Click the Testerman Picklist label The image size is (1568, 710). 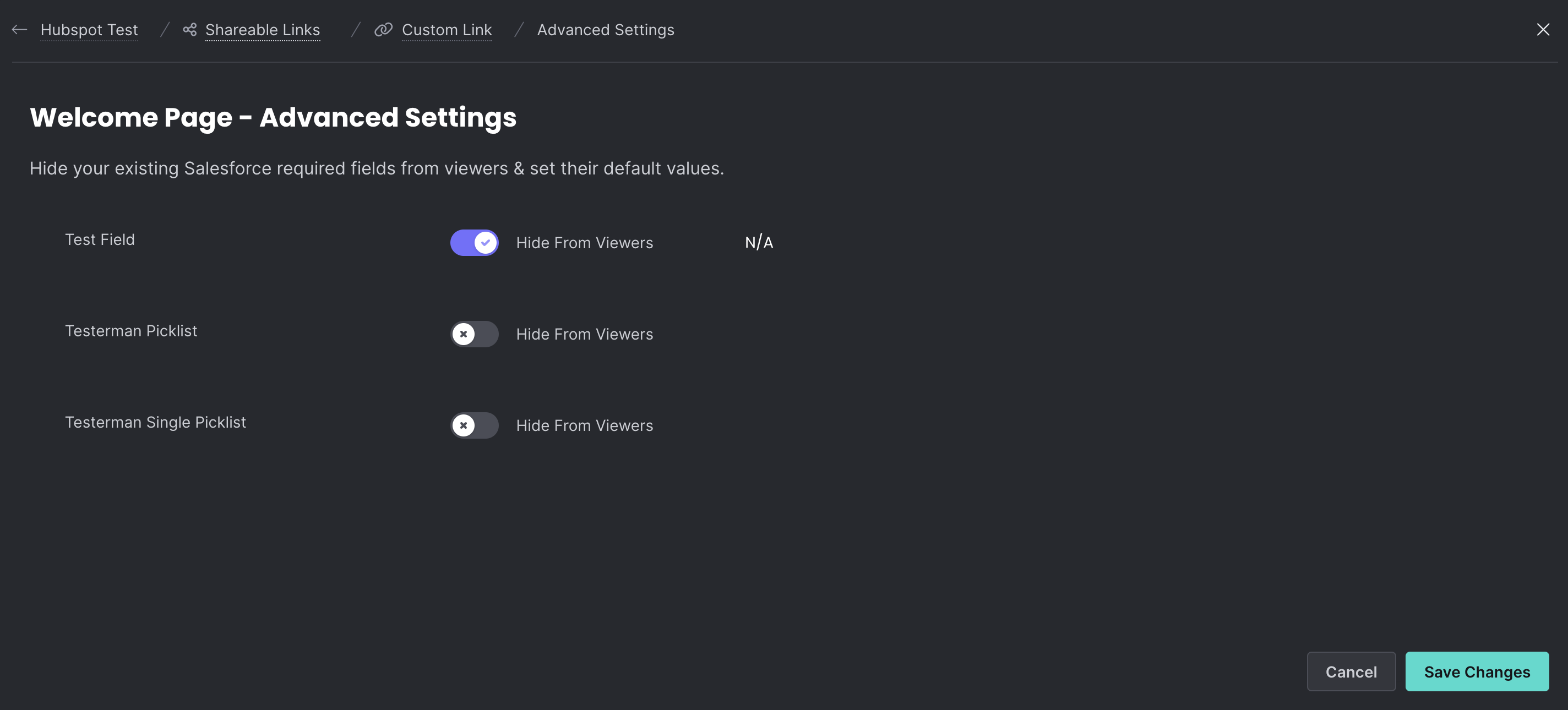click(x=131, y=331)
